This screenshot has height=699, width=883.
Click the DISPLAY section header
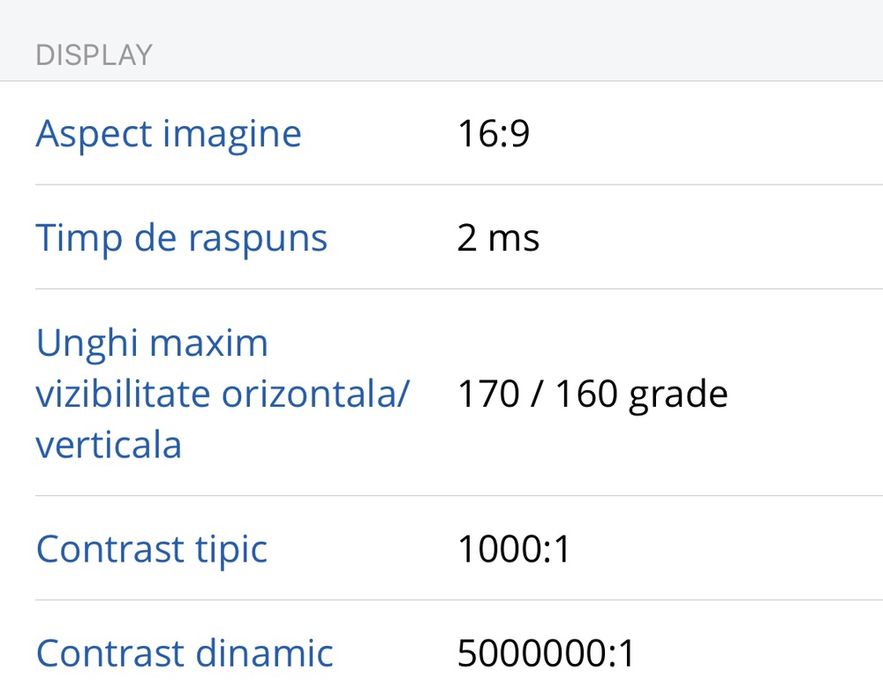[94, 55]
